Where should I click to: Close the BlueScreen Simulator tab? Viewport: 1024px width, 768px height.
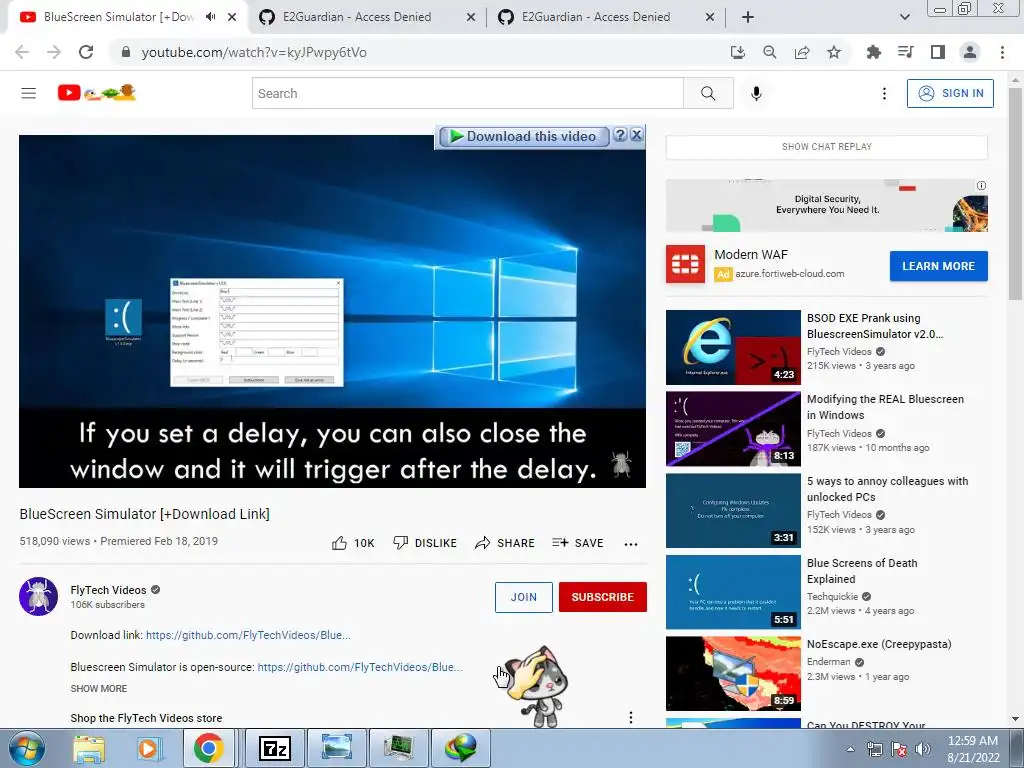click(x=232, y=17)
